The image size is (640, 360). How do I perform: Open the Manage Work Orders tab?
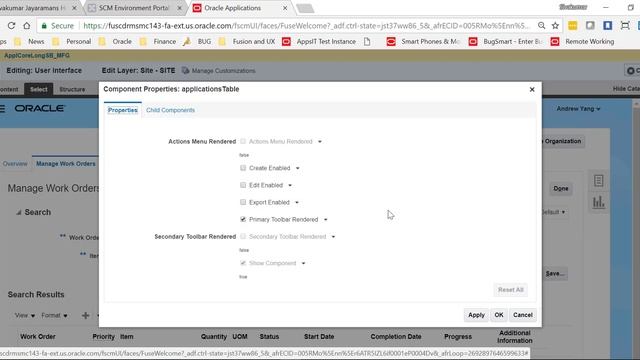pos(66,164)
